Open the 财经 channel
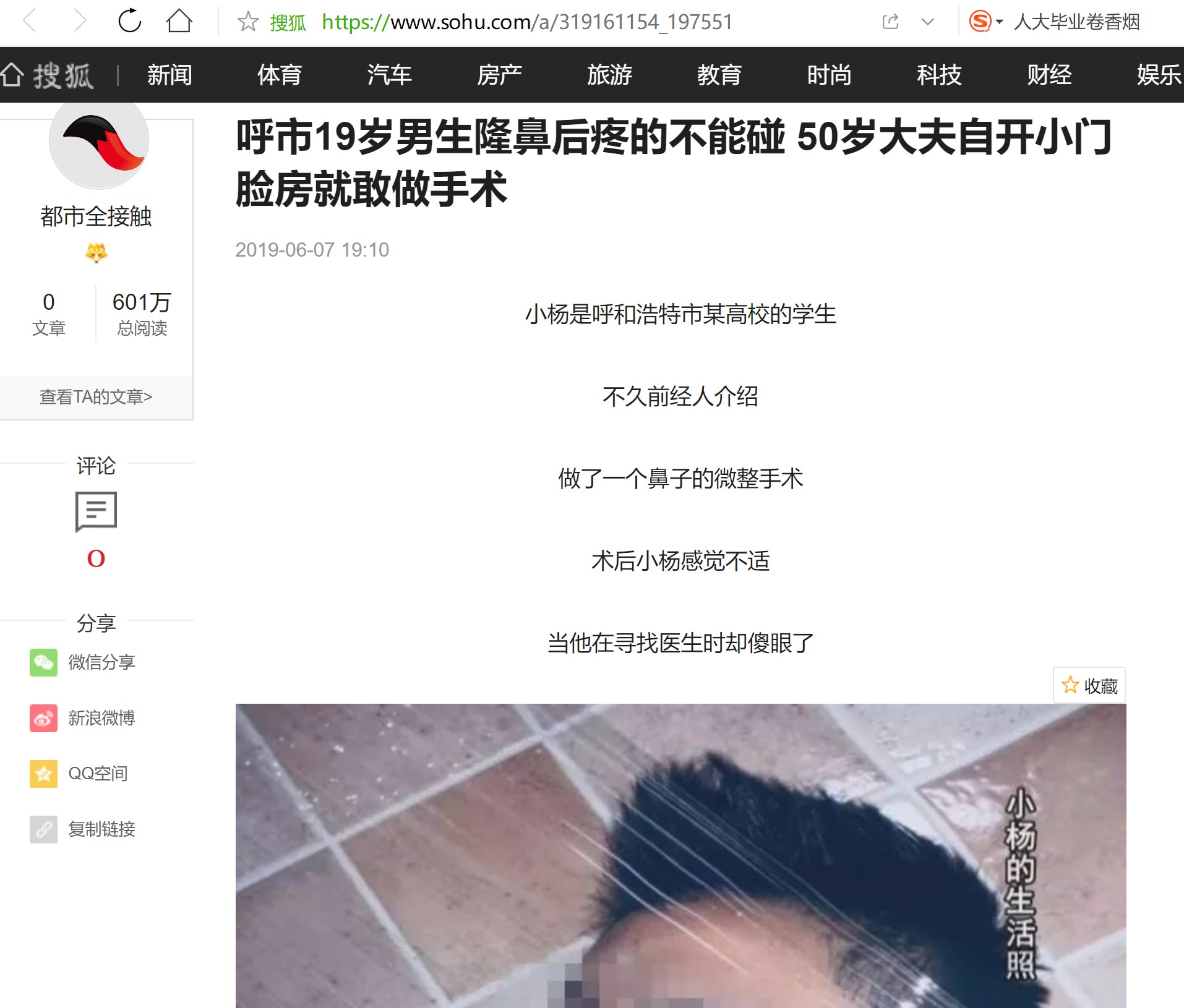This screenshot has width=1184, height=1008. pyautogui.click(x=1049, y=75)
